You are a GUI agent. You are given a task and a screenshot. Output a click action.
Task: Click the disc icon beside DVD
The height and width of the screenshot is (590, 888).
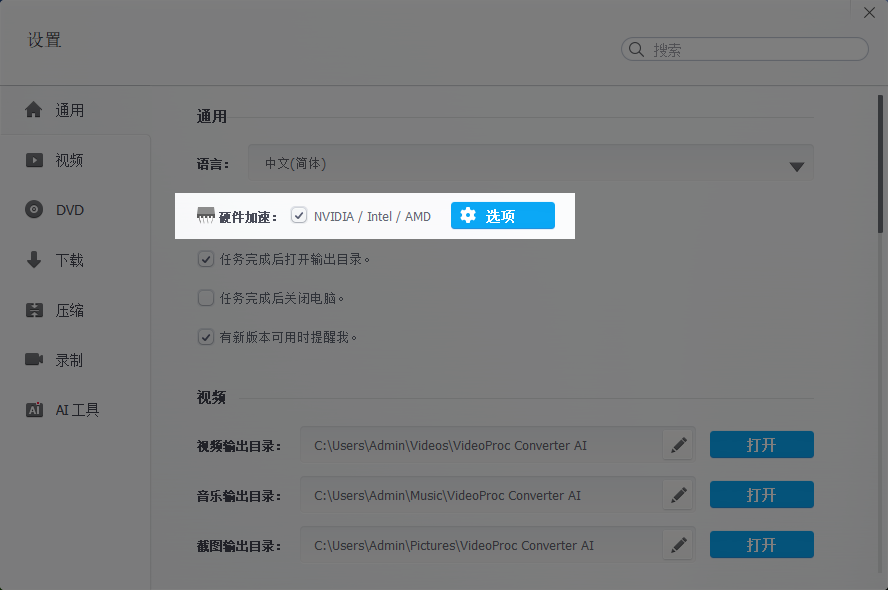coord(34,210)
